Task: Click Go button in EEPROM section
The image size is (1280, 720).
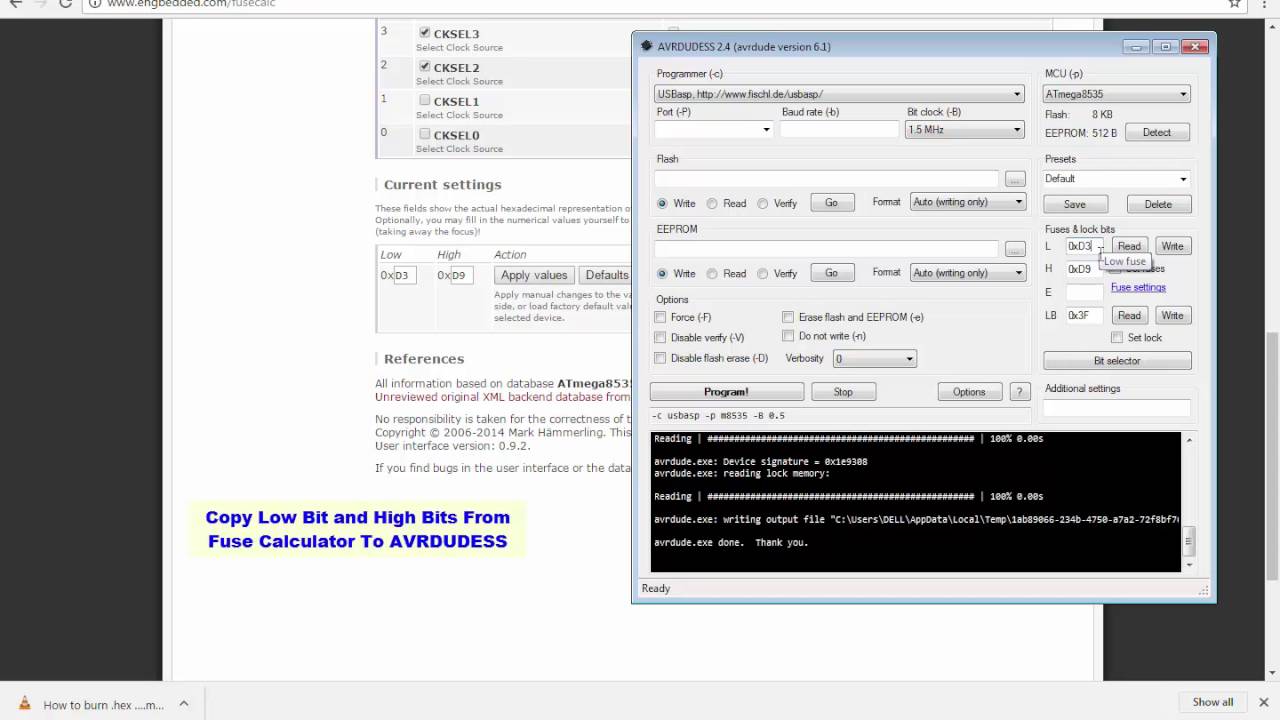Action: pos(831,272)
